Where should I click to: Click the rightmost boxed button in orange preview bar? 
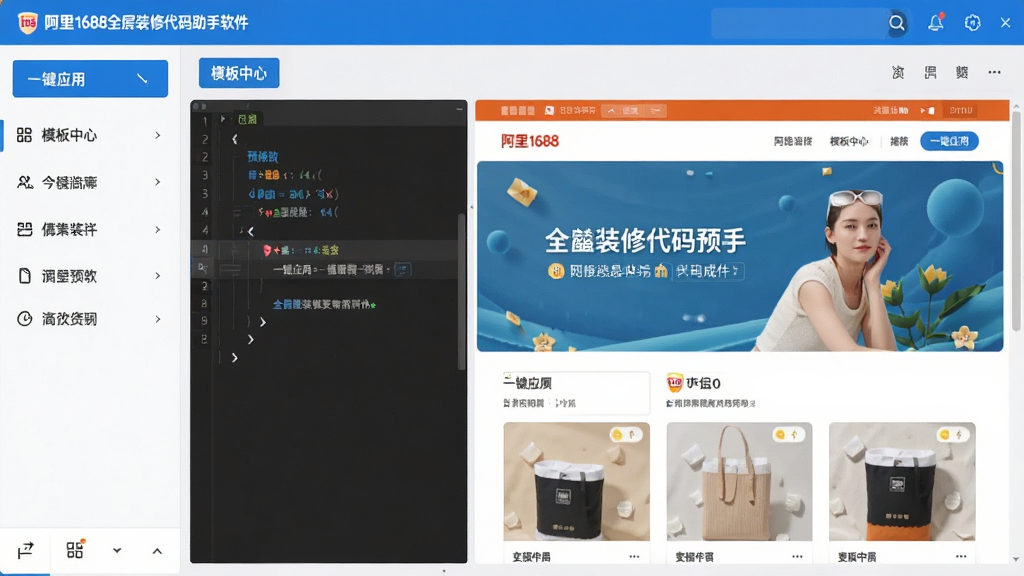click(x=961, y=110)
